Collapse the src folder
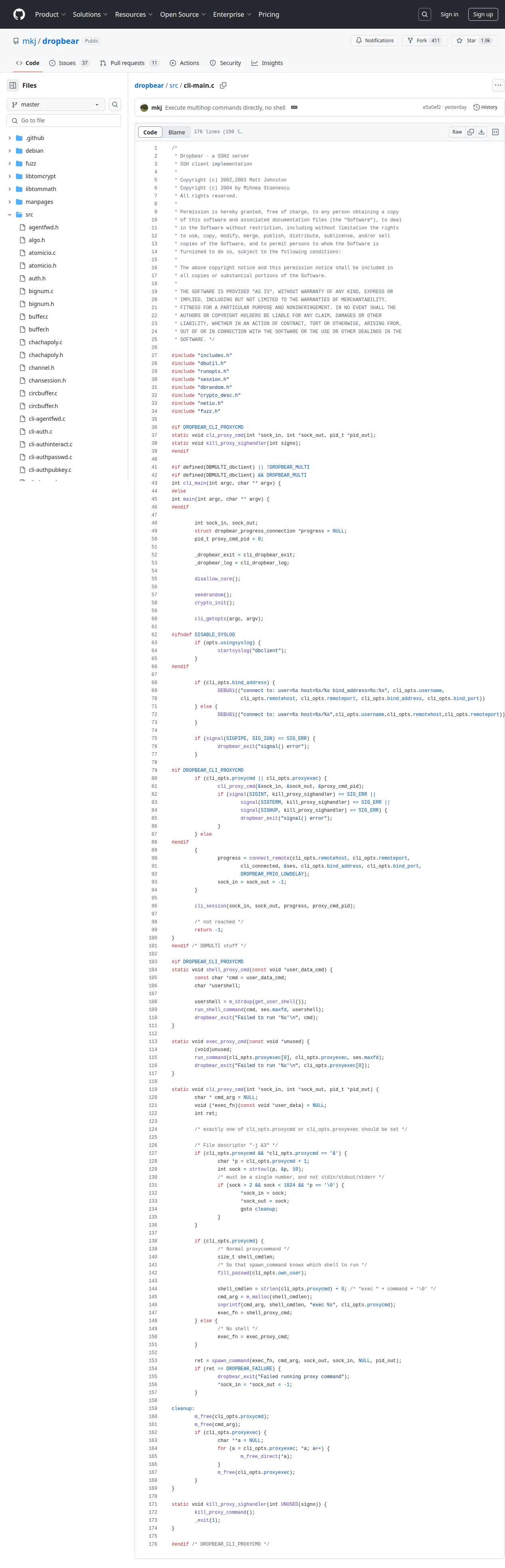505x1568 pixels. 10,215
